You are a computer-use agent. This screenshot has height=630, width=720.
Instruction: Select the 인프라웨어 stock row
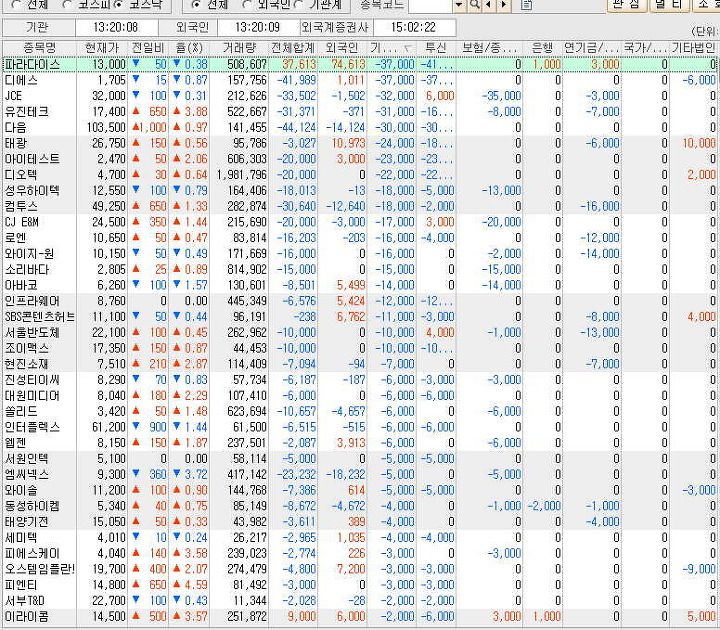pos(360,301)
